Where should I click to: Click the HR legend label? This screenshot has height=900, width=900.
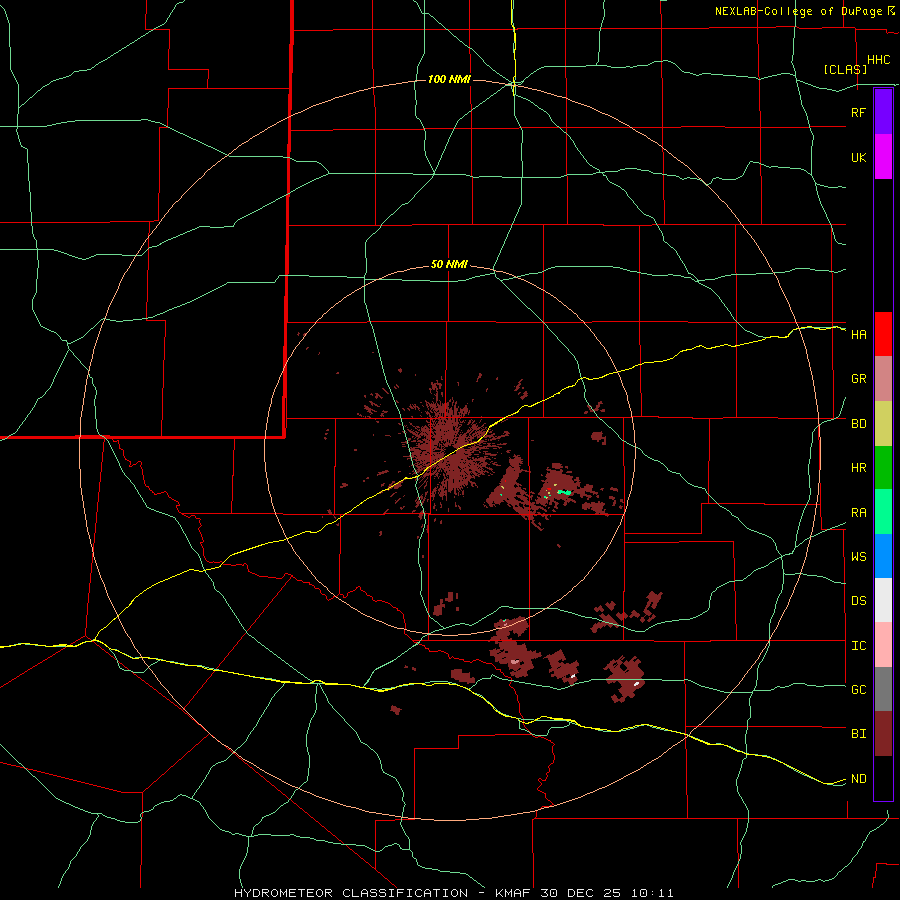pyautogui.click(x=858, y=468)
